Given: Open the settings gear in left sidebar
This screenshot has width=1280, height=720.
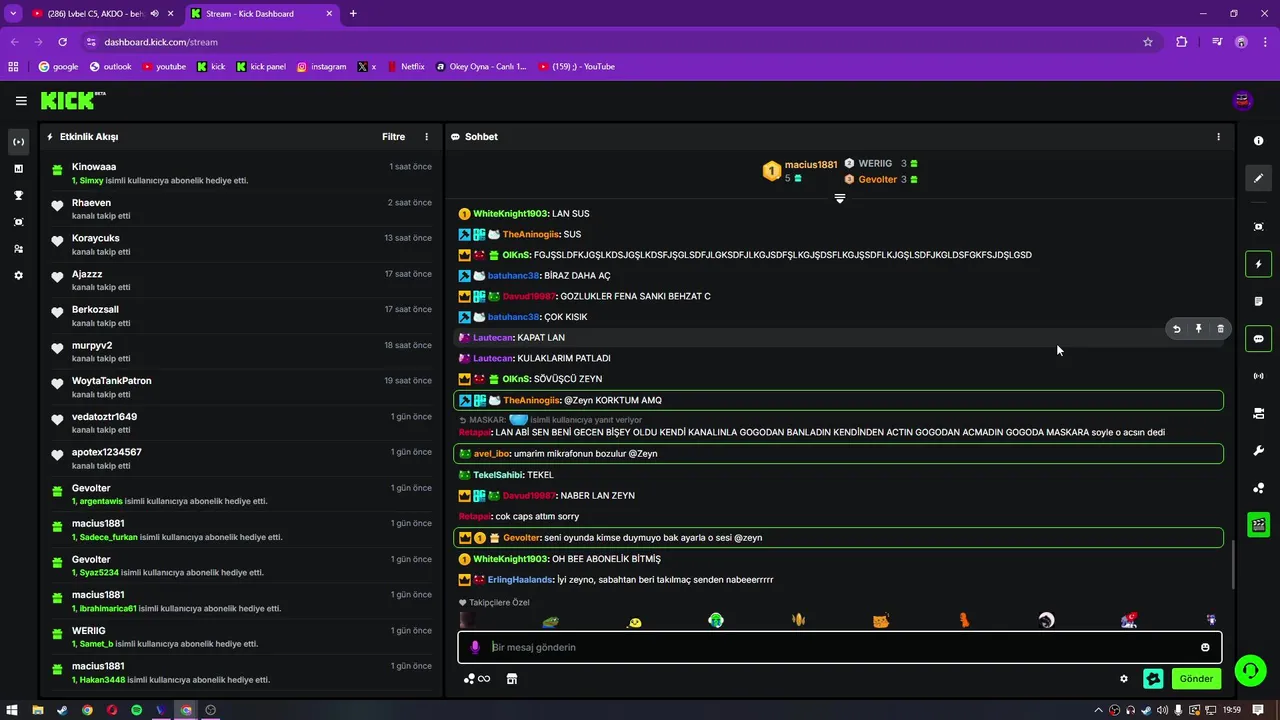Looking at the screenshot, I should click(18, 275).
